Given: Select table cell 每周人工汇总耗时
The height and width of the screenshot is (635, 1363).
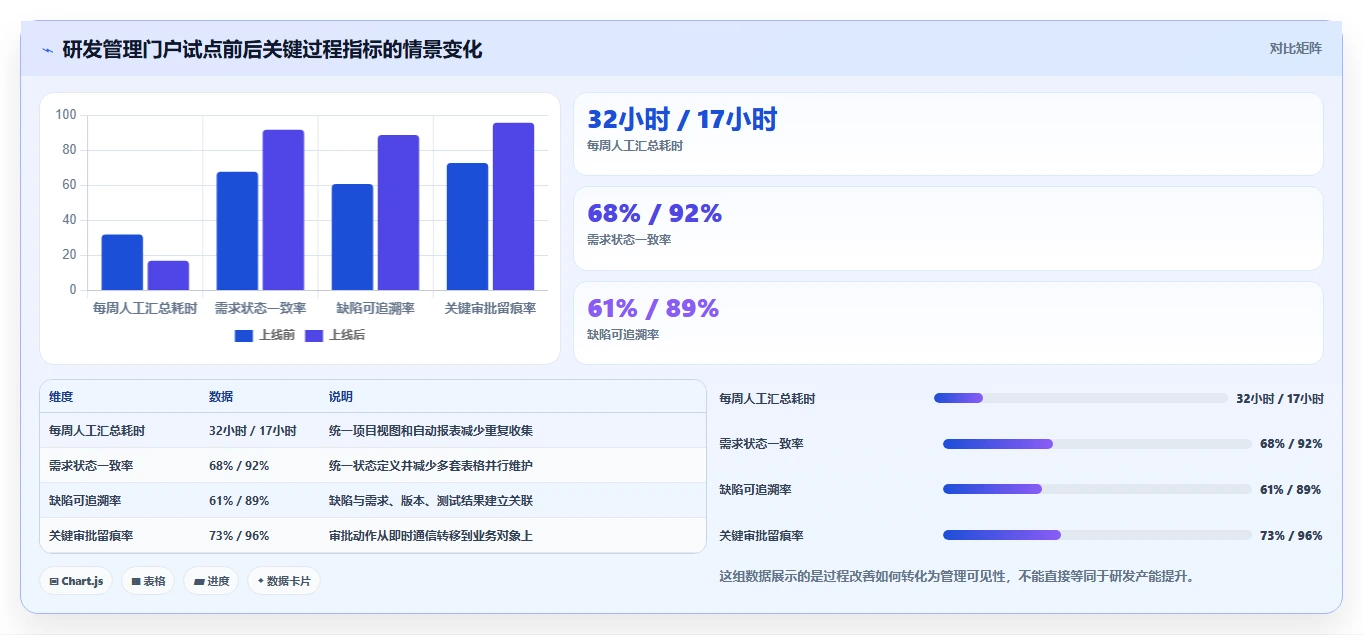Looking at the screenshot, I should tap(97, 431).
